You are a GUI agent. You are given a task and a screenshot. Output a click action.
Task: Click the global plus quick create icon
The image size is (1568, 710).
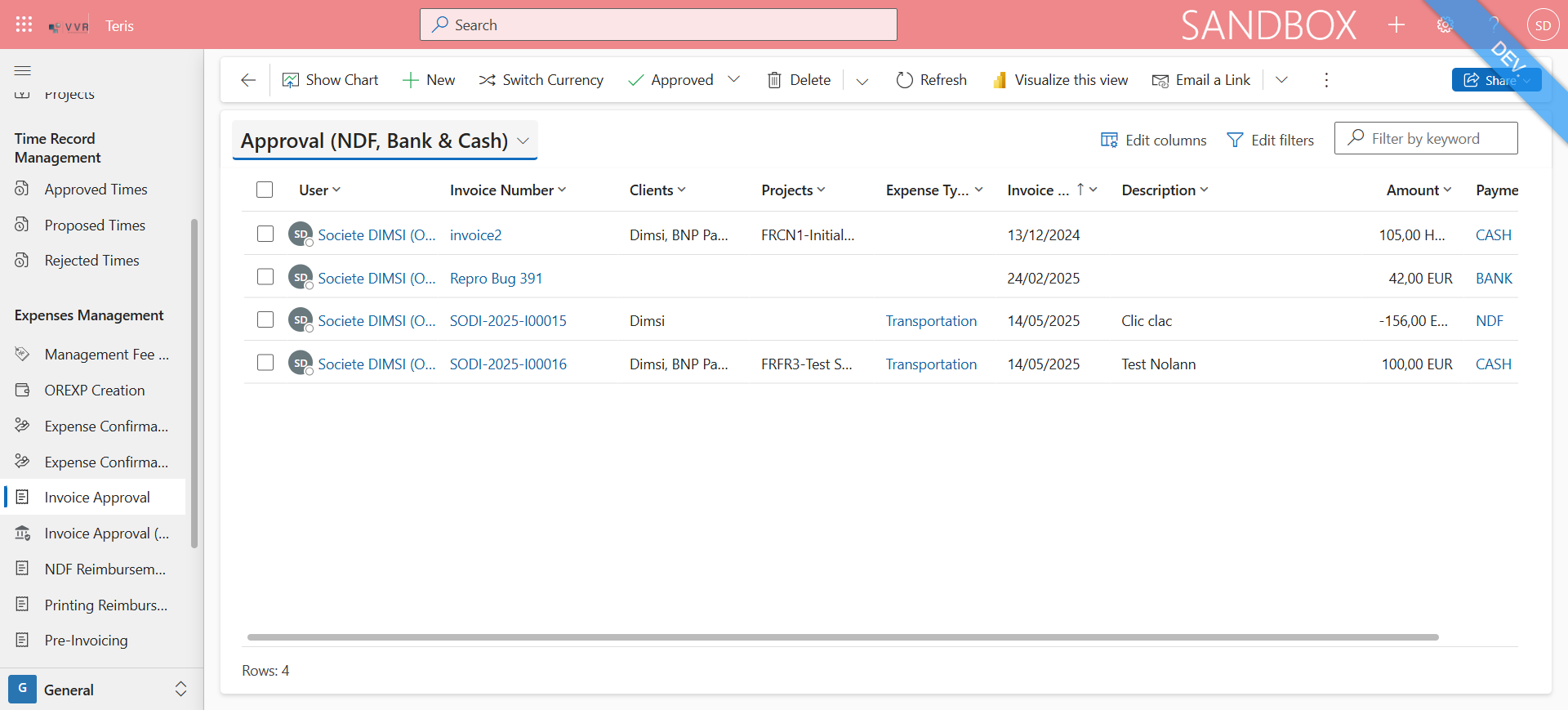1396,25
